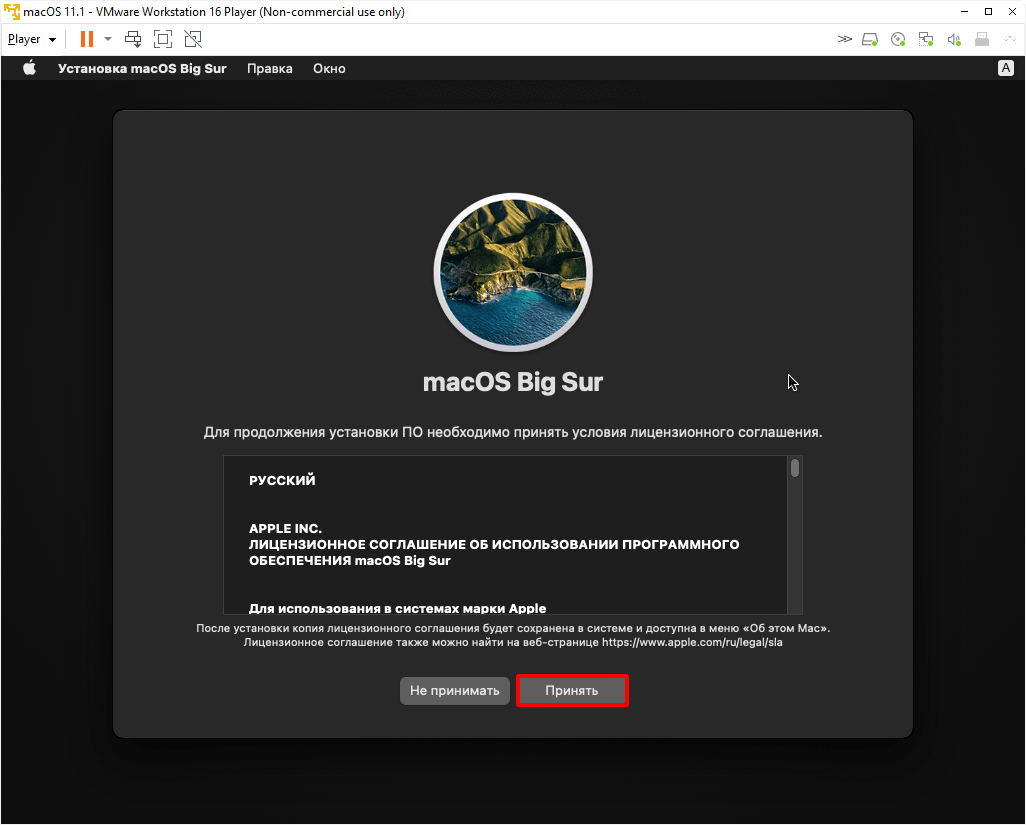Click the printer device icon
1026x825 pixels.
(x=982, y=40)
